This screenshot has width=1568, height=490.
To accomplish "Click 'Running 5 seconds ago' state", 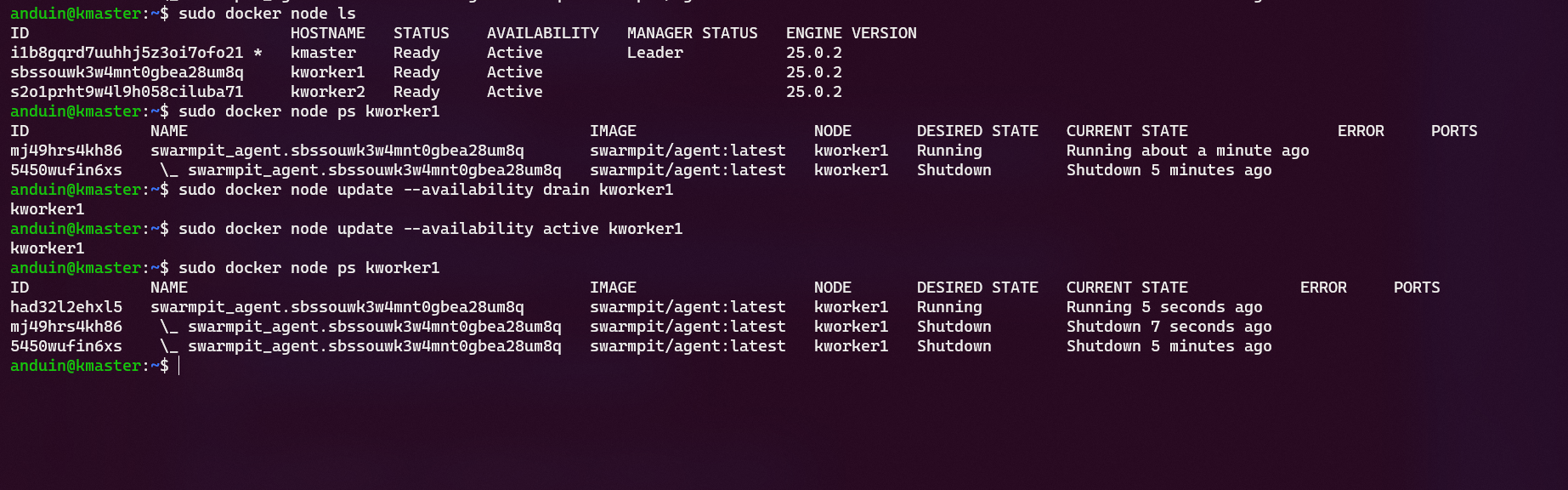I will (x=1163, y=307).
